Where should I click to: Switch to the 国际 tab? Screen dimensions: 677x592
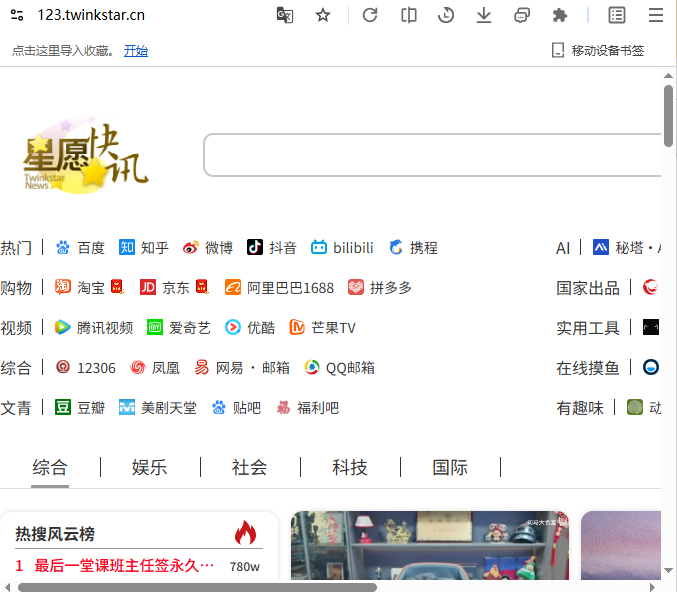click(x=450, y=468)
